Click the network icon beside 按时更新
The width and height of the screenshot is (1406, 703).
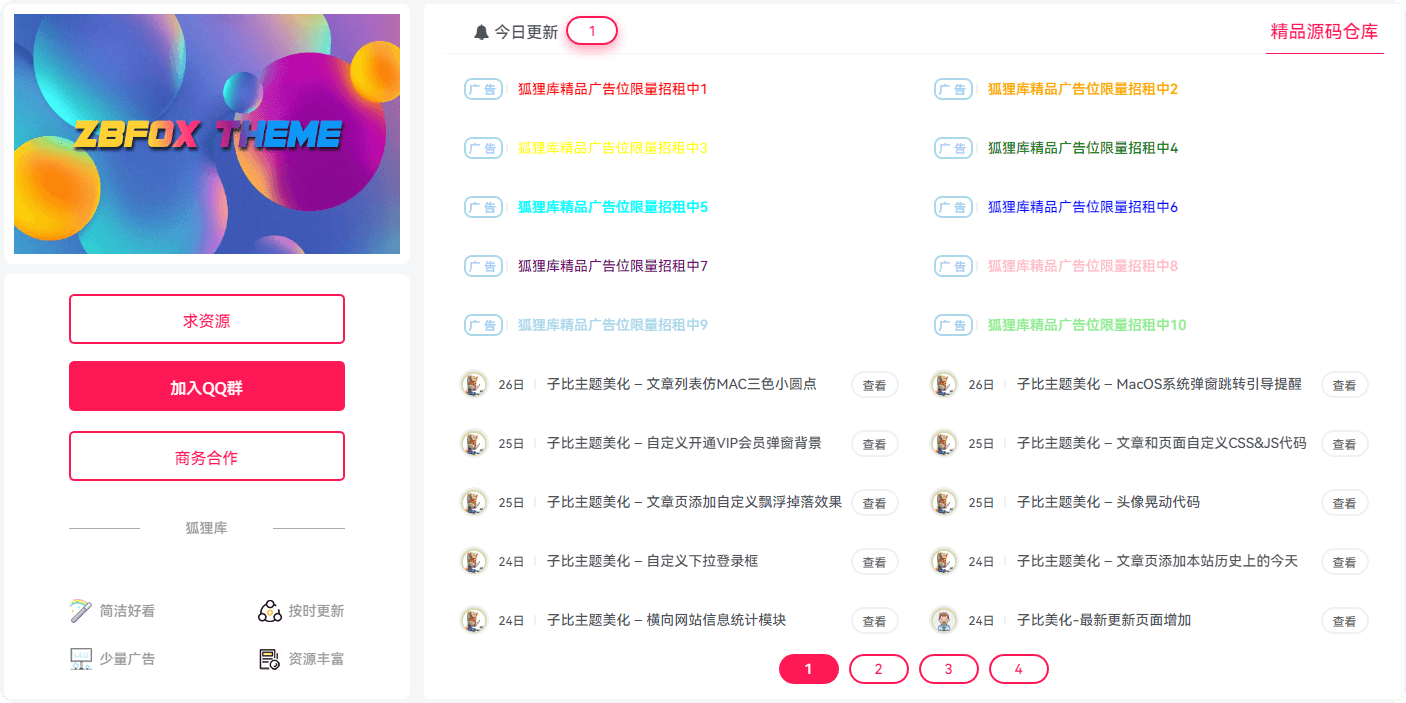click(268, 610)
